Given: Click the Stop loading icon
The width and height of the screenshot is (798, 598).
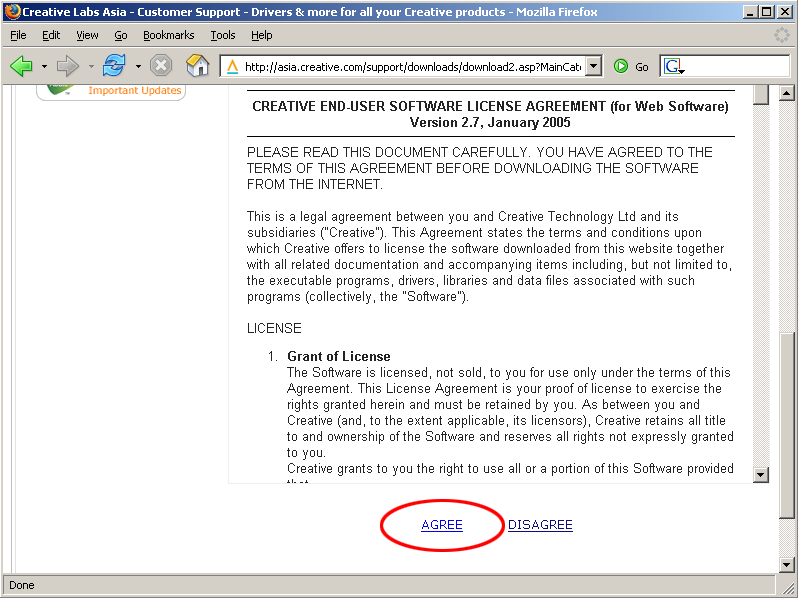Looking at the screenshot, I should 161,66.
